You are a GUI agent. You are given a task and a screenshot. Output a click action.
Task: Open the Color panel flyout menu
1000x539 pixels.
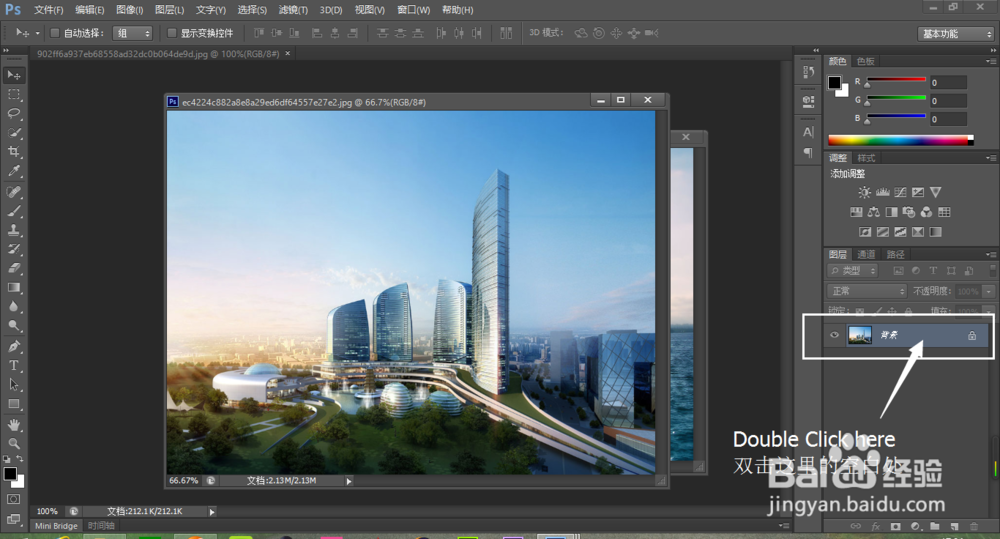click(990, 61)
